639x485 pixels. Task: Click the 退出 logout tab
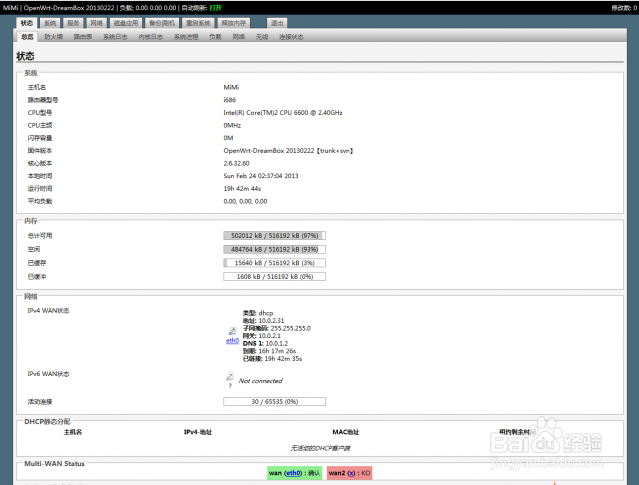coord(277,23)
